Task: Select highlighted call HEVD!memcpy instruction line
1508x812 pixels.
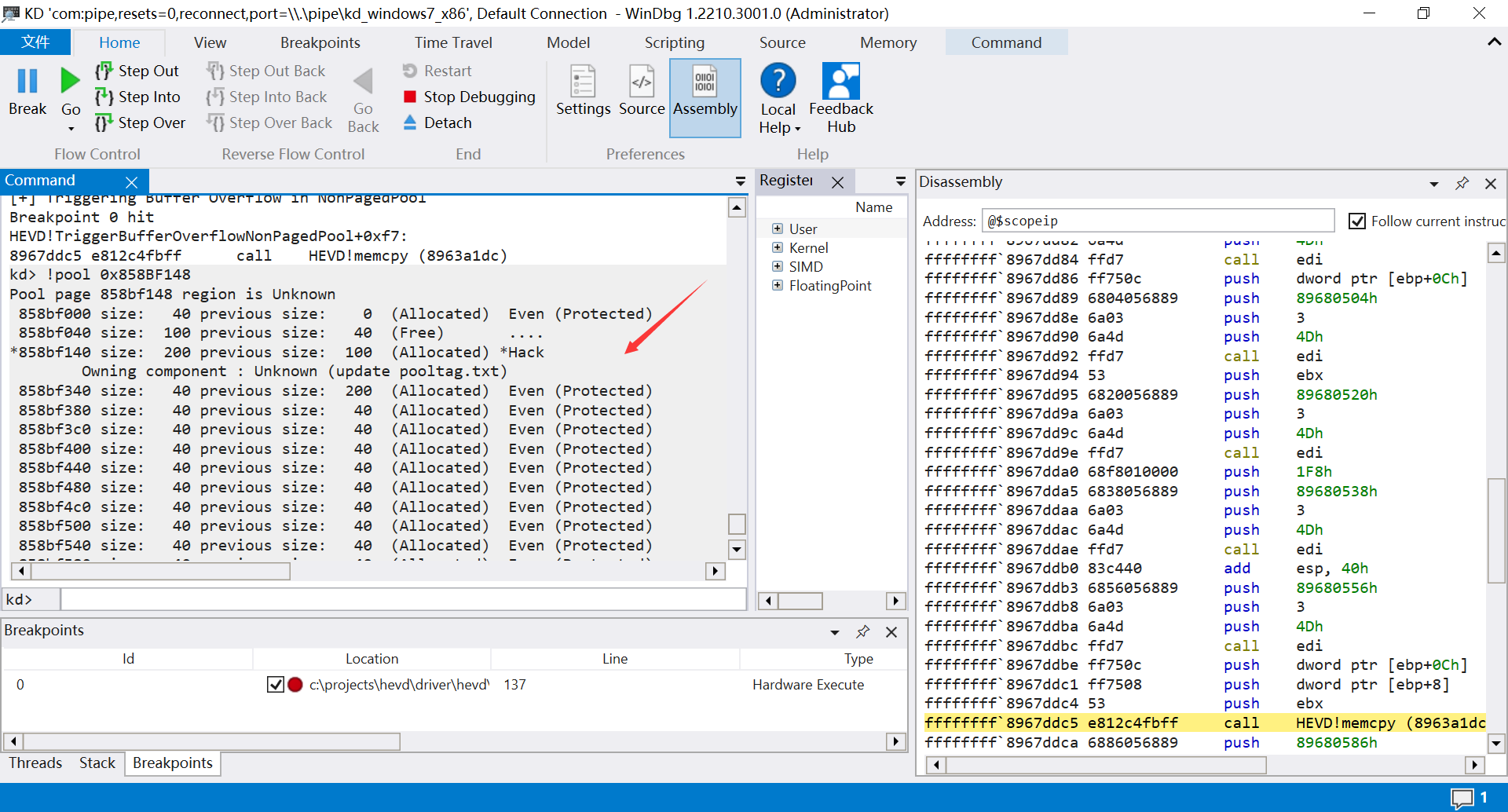Action: 1204,723
